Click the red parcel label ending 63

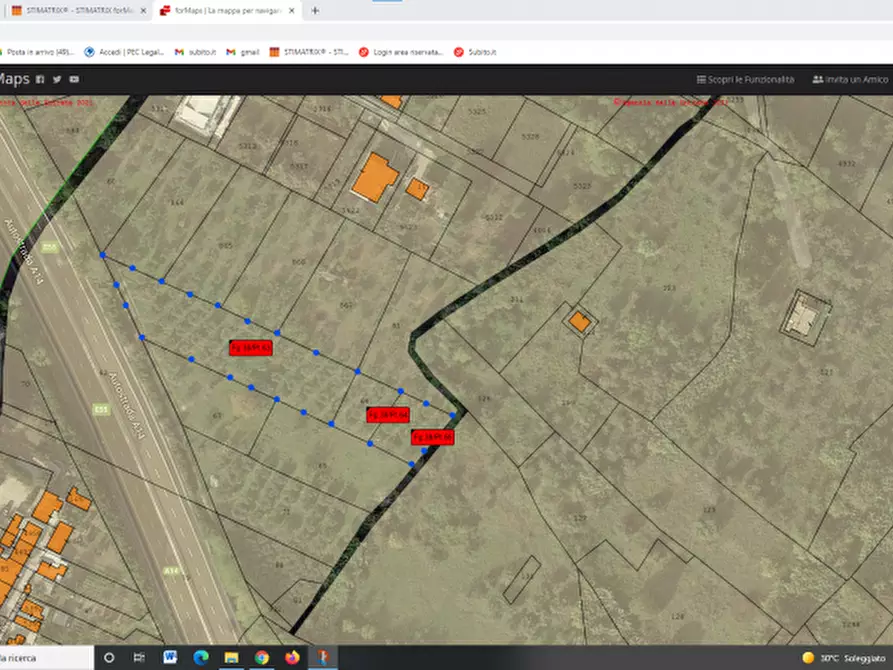pos(251,348)
